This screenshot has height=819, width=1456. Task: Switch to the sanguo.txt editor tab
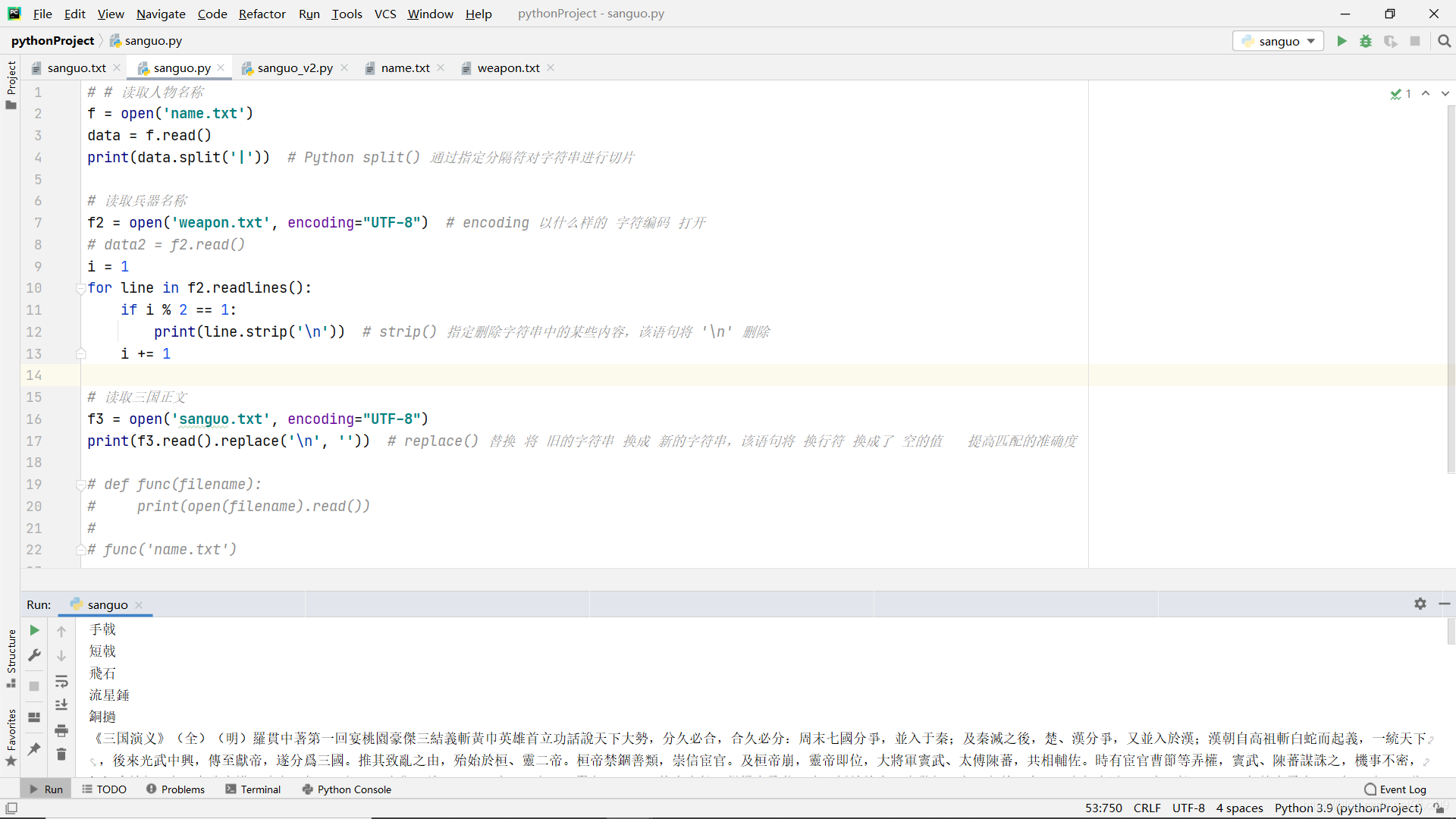pos(77,68)
